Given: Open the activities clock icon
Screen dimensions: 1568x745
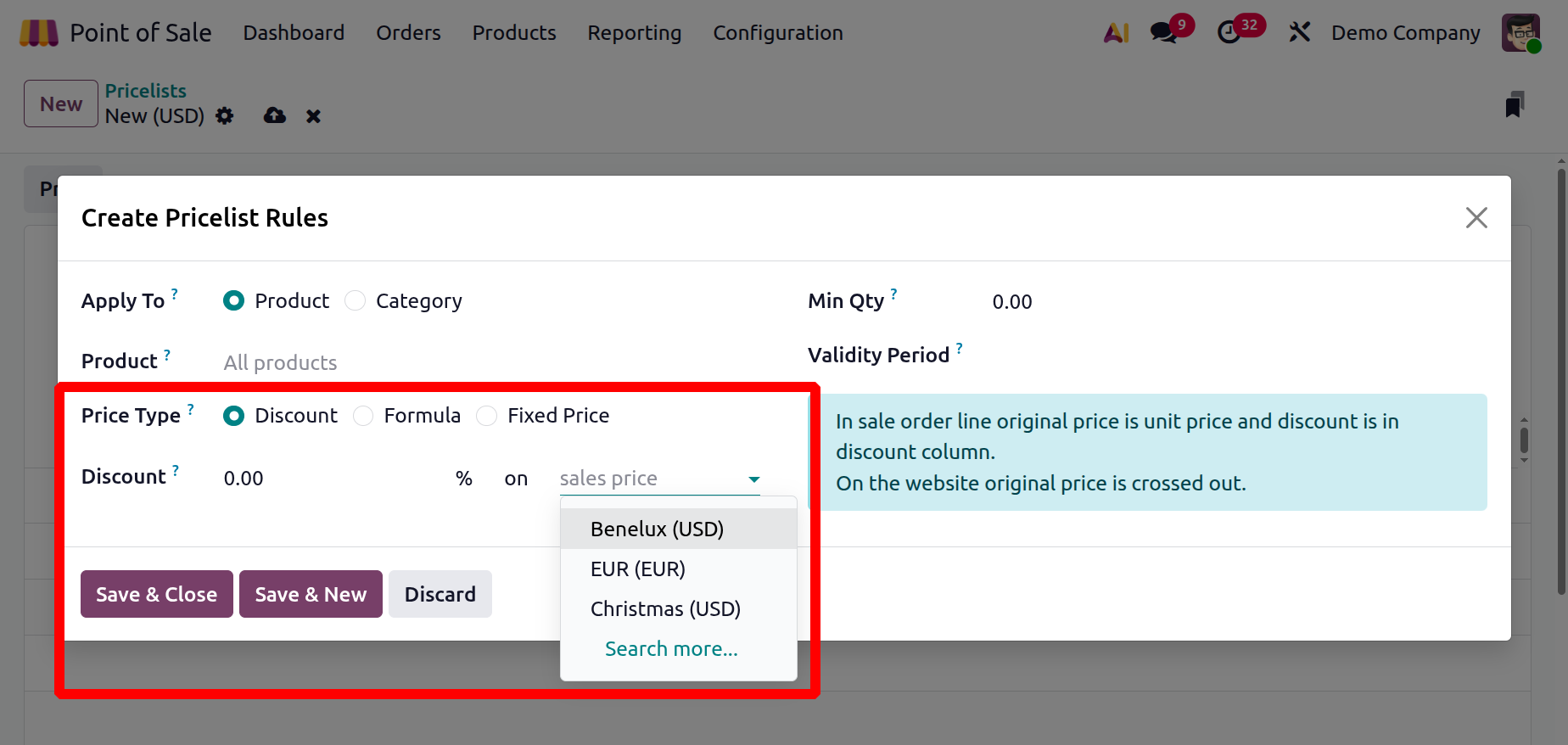Looking at the screenshot, I should (1229, 33).
